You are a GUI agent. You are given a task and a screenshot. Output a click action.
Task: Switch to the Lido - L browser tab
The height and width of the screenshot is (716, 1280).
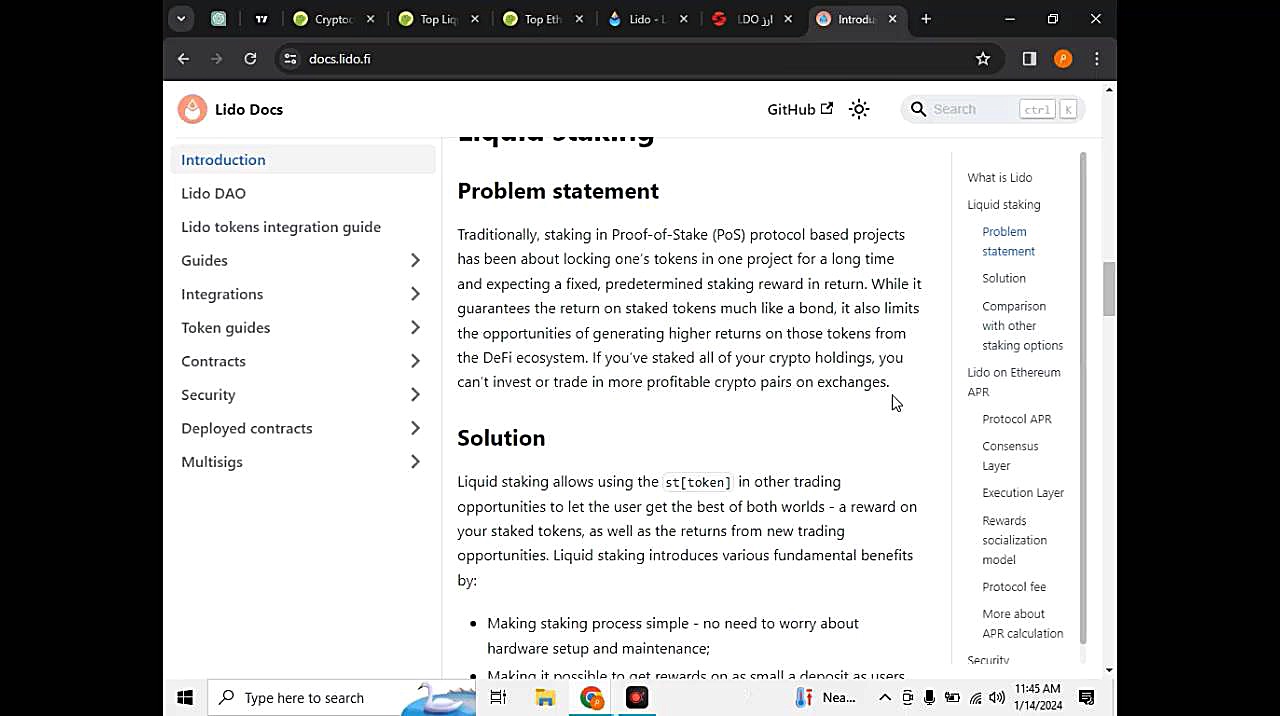(648, 19)
